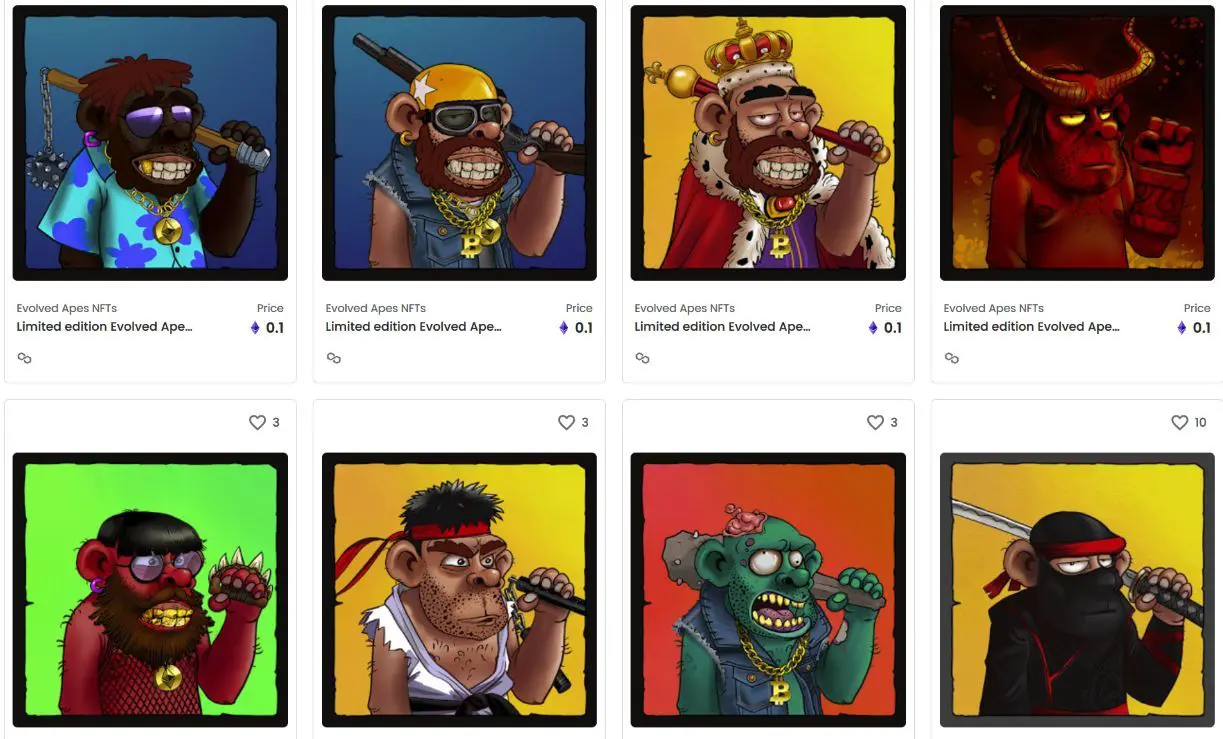
Task: Like the red bearded ape card with heart
Action: 257,423
